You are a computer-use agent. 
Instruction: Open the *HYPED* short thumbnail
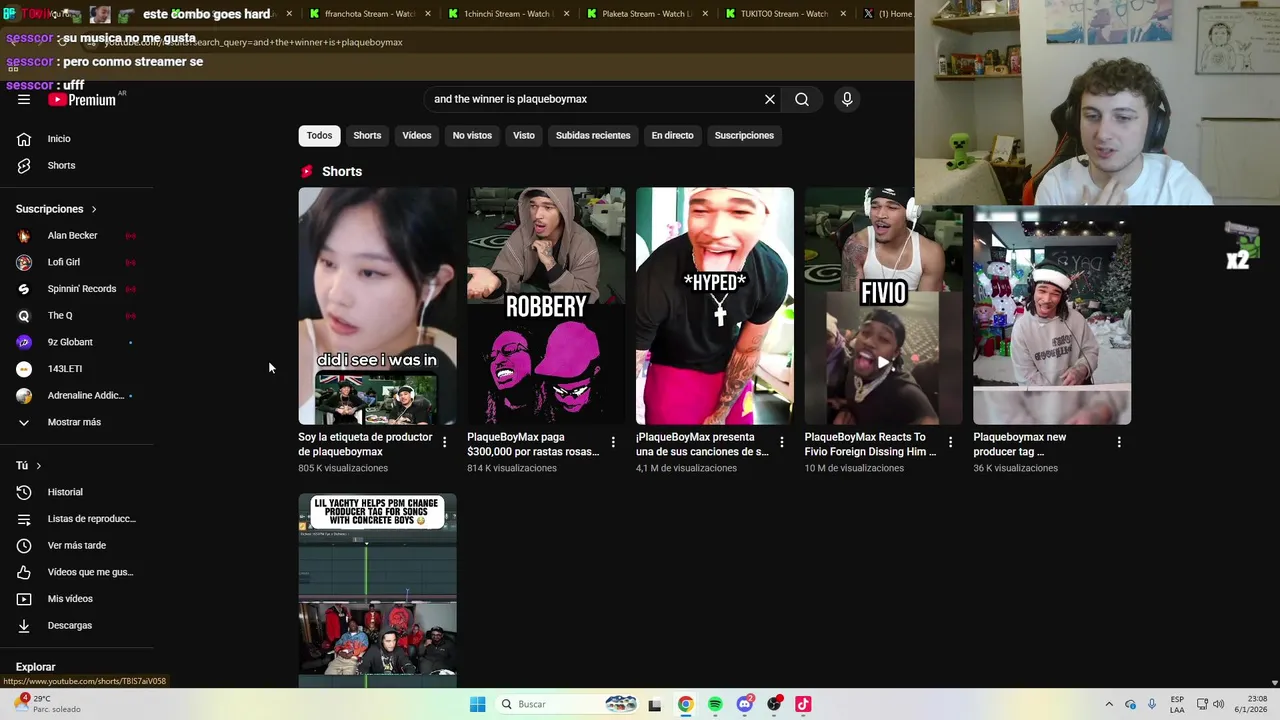tap(715, 306)
